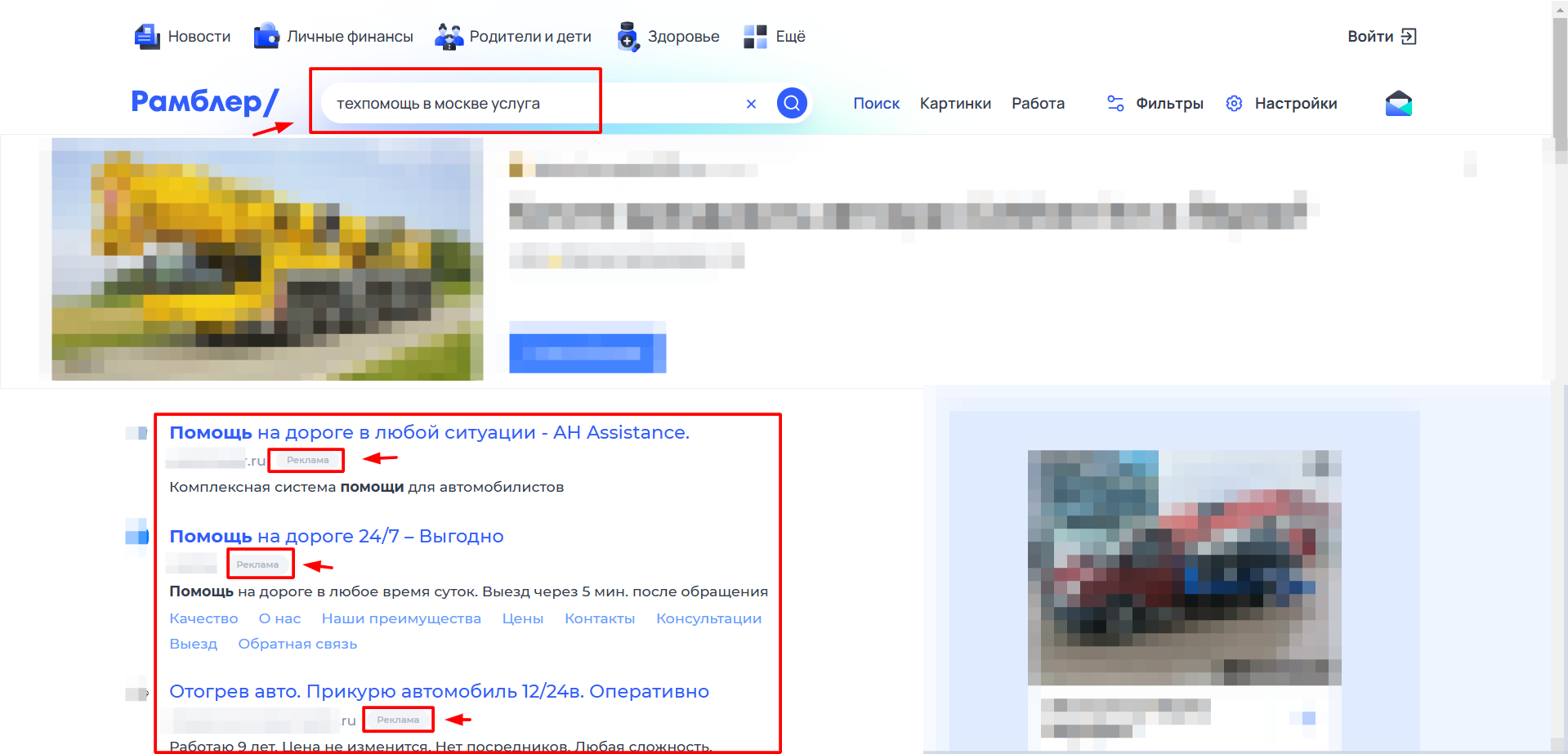The height and width of the screenshot is (754, 1568).
Task: Follow the О нас sitelink
Action: click(279, 618)
